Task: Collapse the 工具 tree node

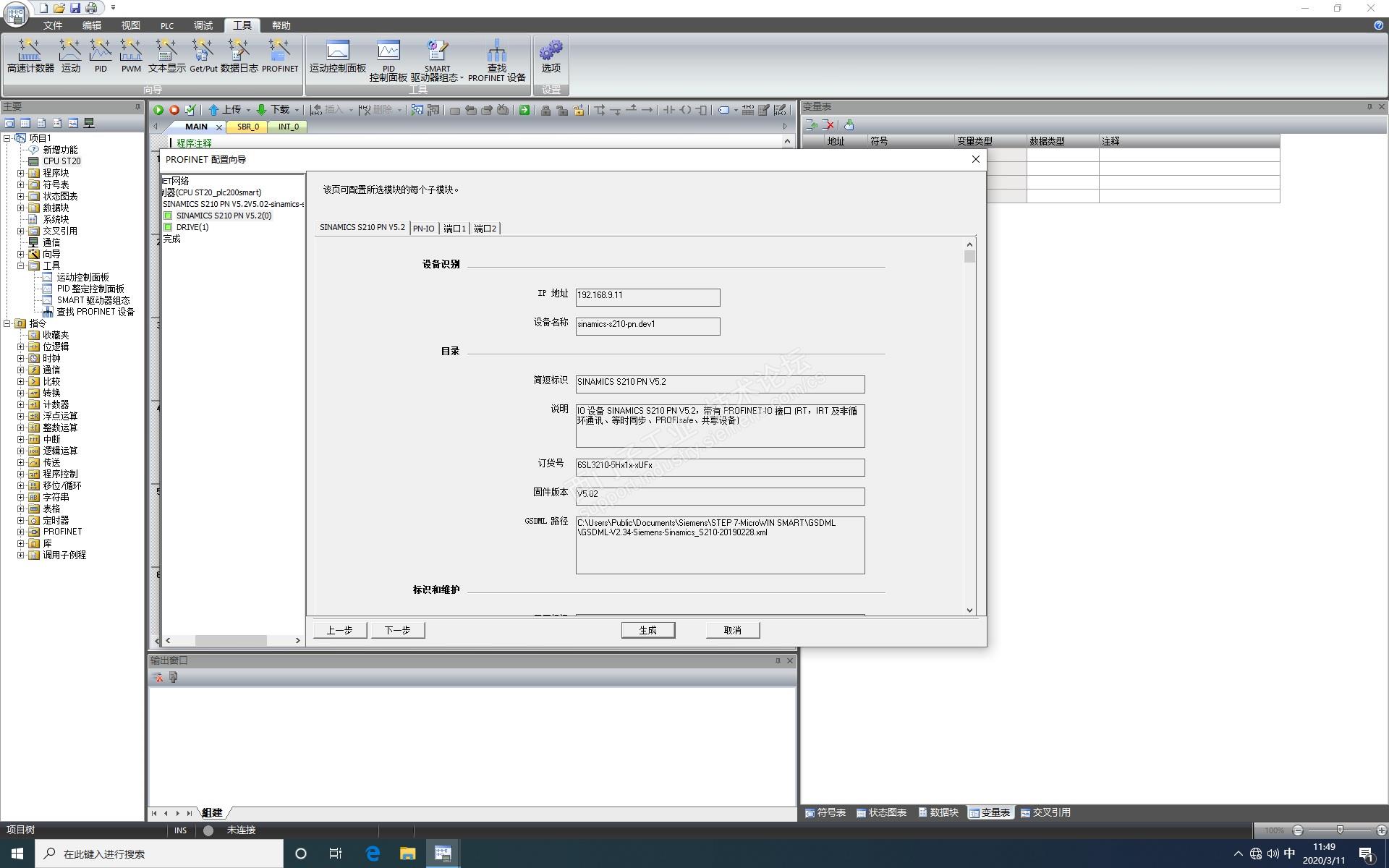Action: click(x=21, y=265)
